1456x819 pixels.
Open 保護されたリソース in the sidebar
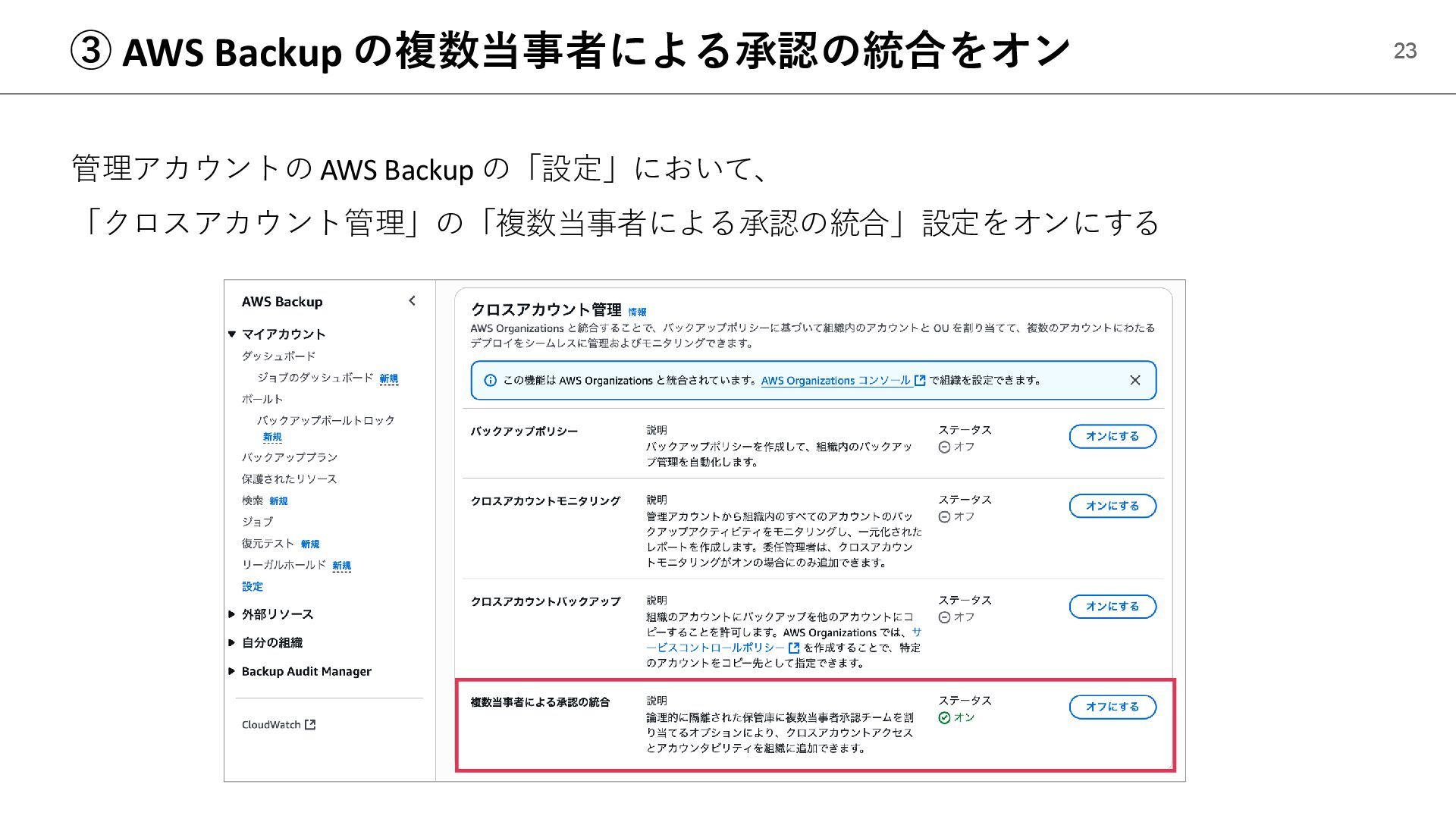tap(290, 479)
